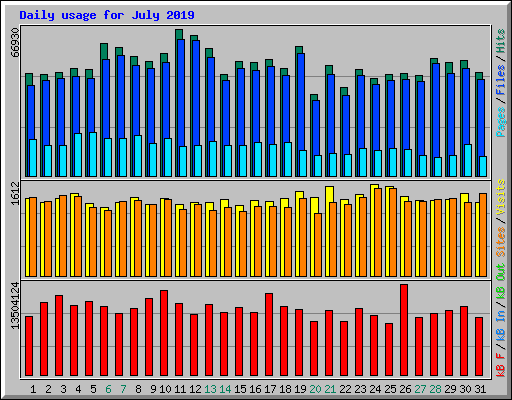Select the red kB bar for day 1
Viewport: 512px width, 400px height.
(x=29, y=346)
